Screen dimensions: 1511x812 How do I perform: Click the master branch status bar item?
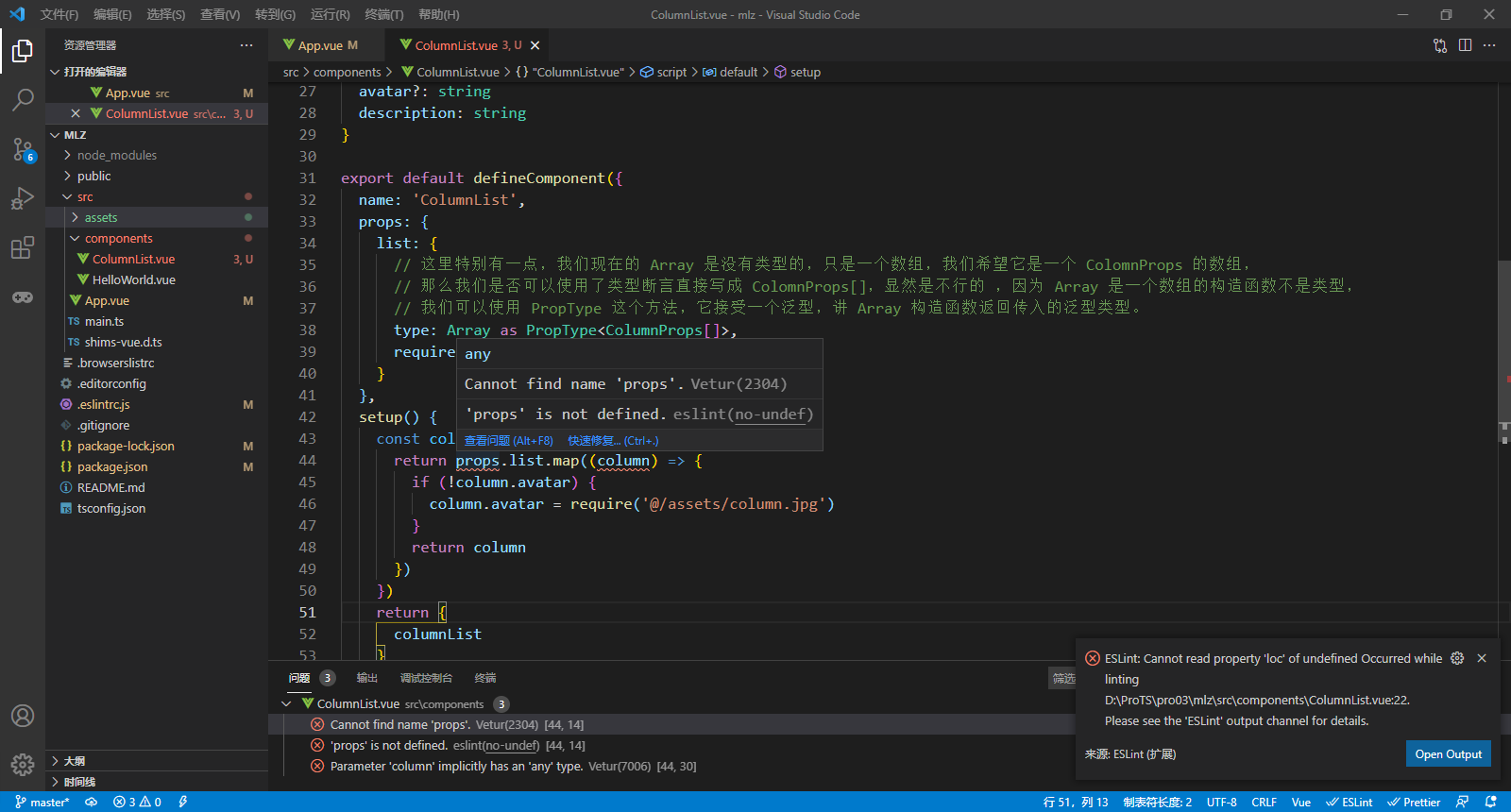pos(42,802)
